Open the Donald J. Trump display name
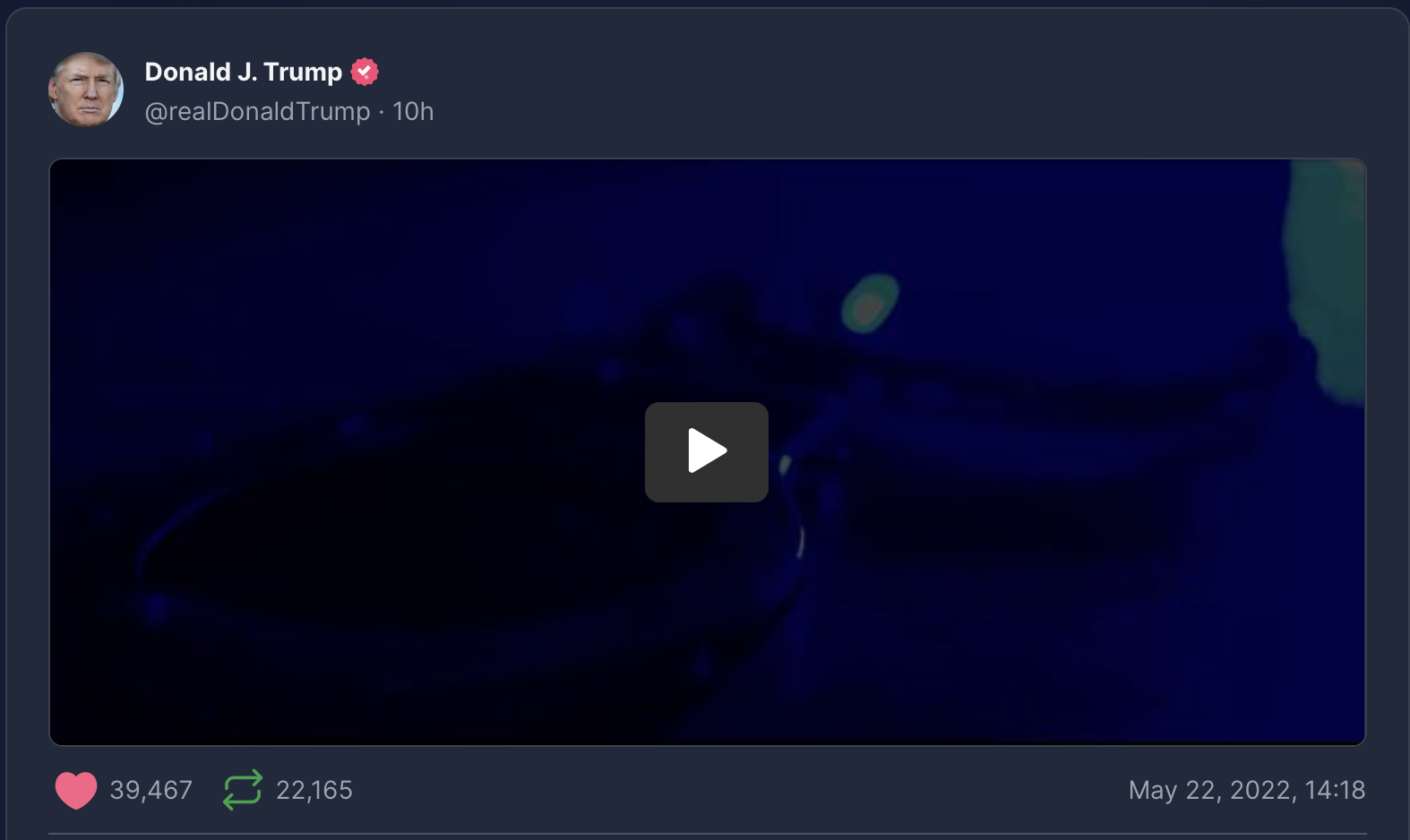 pos(244,72)
